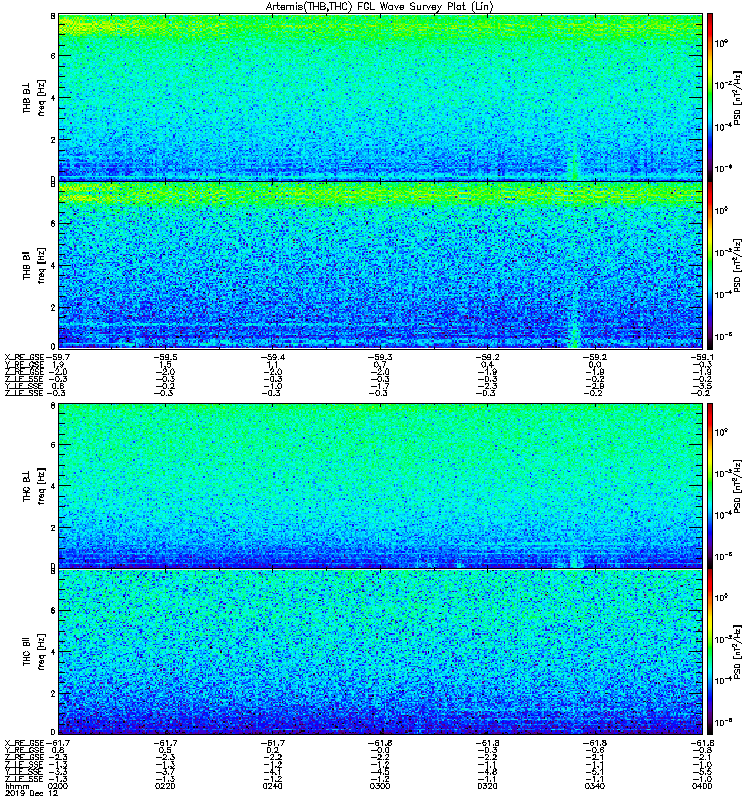This screenshot has width=750, height=800.
Task: Click the "0400" time tick label
Action: coord(703,786)
